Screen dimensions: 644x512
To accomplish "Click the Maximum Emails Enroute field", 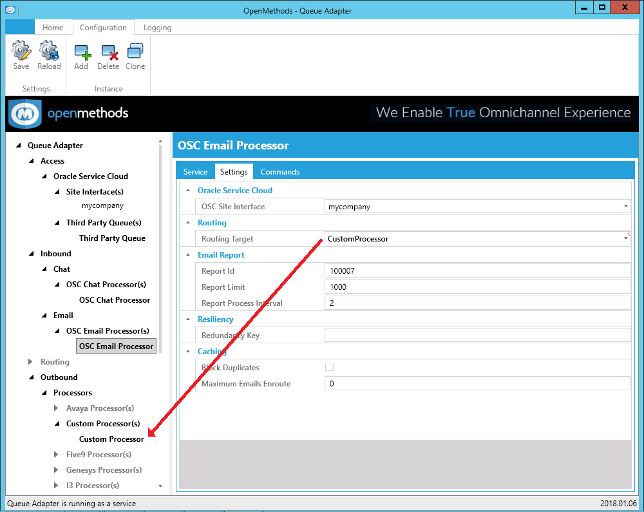I will (x=477, y=383).
